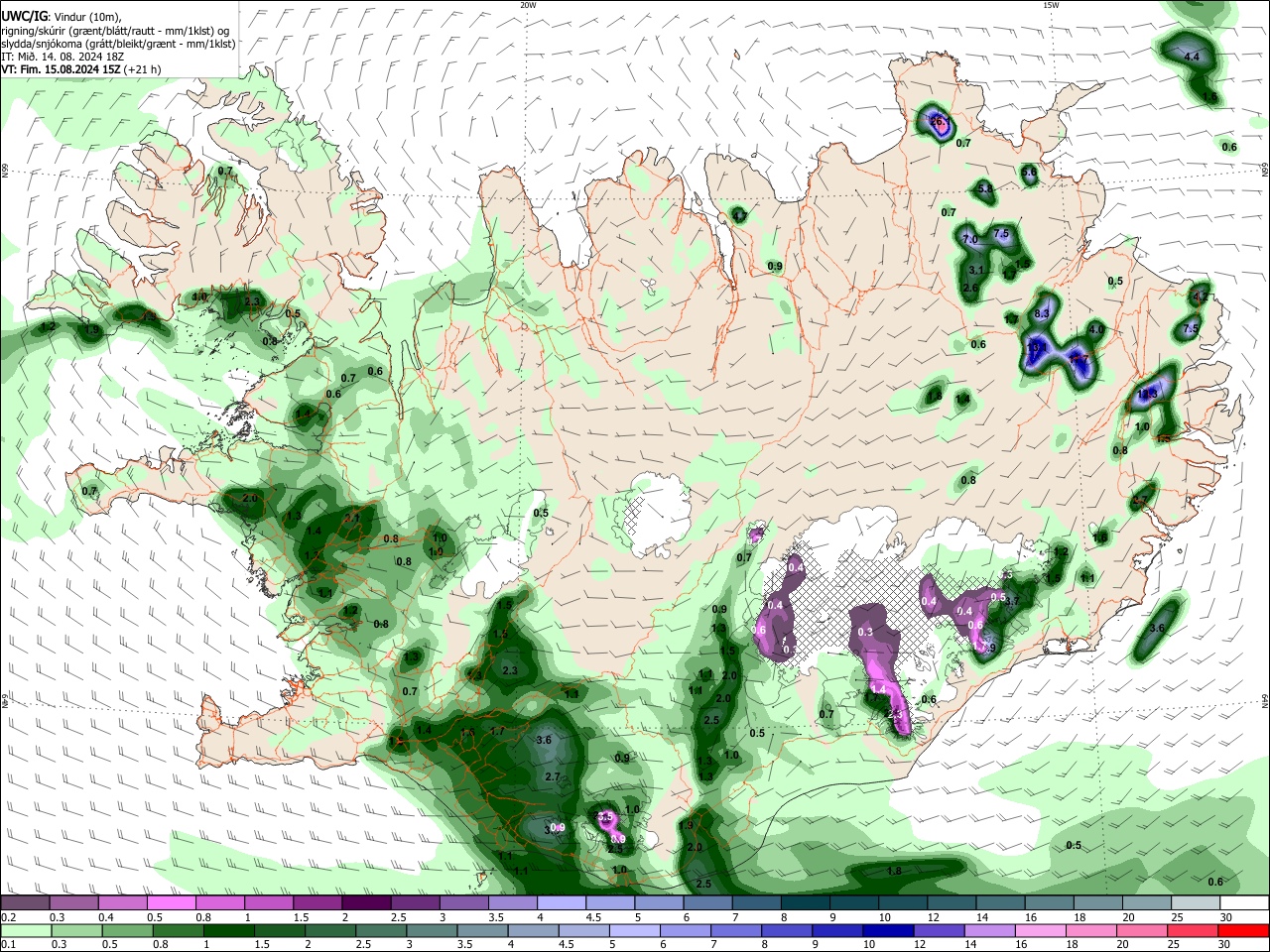Click the 2.7 precipitation value

coord(554,776)
